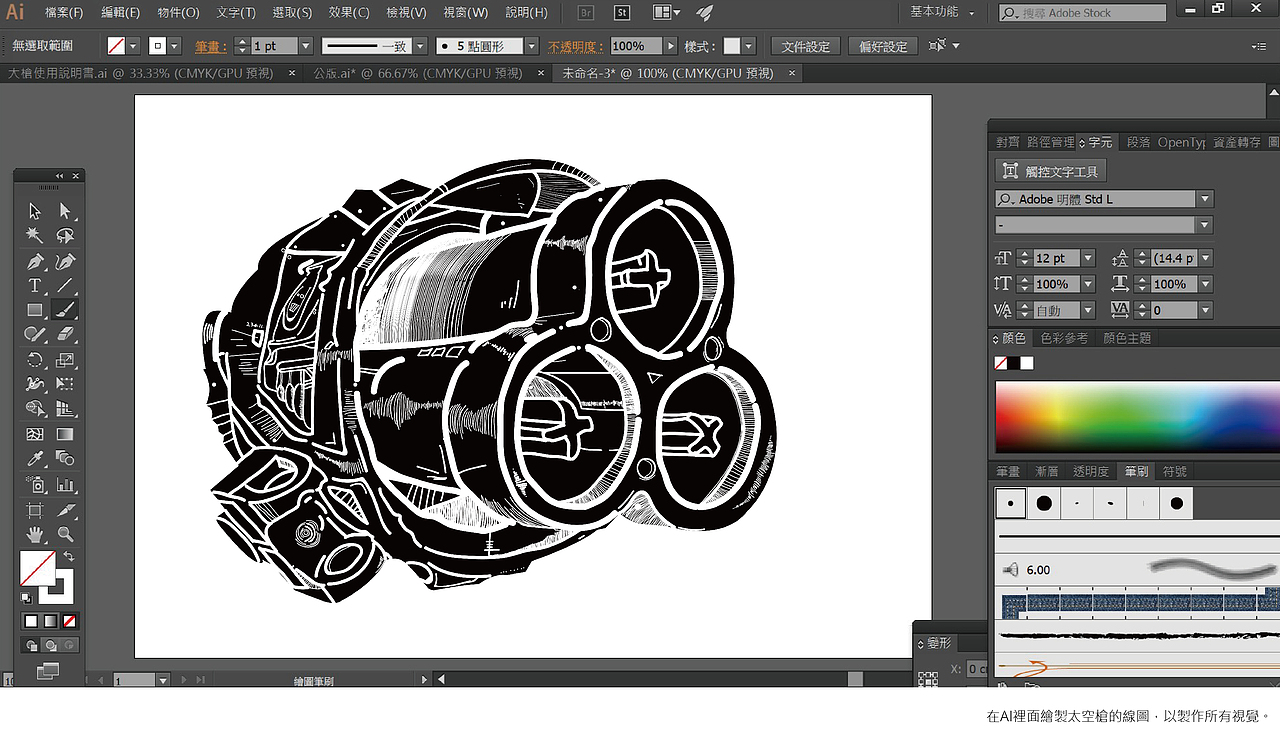1280x749 pixels.
Task: Click the 文件設定 button
Action: point(806,46)
